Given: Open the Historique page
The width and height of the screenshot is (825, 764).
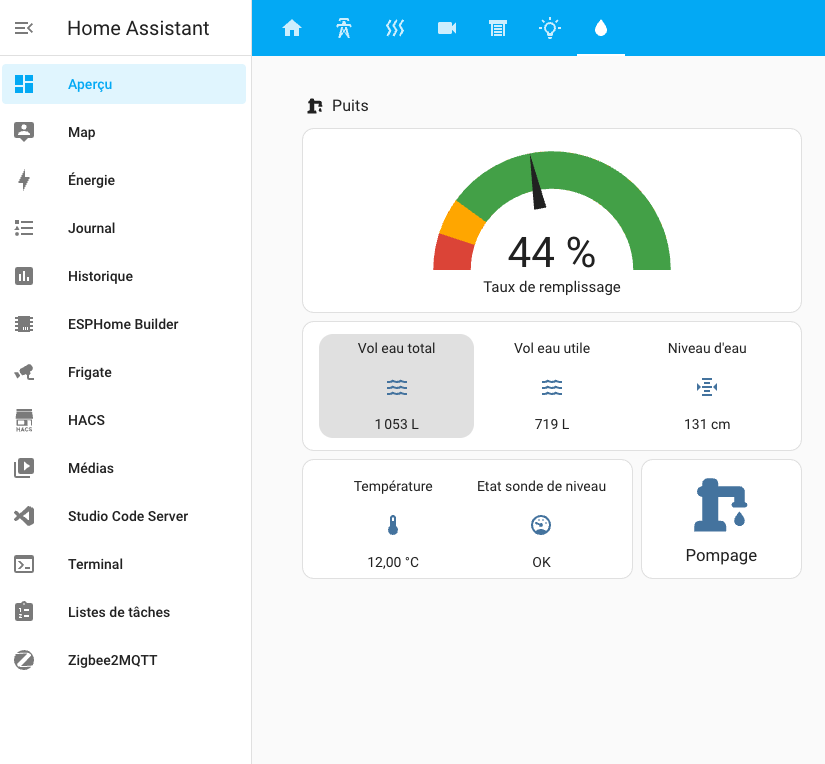Looking at the screenshot, I should point(124,276).
